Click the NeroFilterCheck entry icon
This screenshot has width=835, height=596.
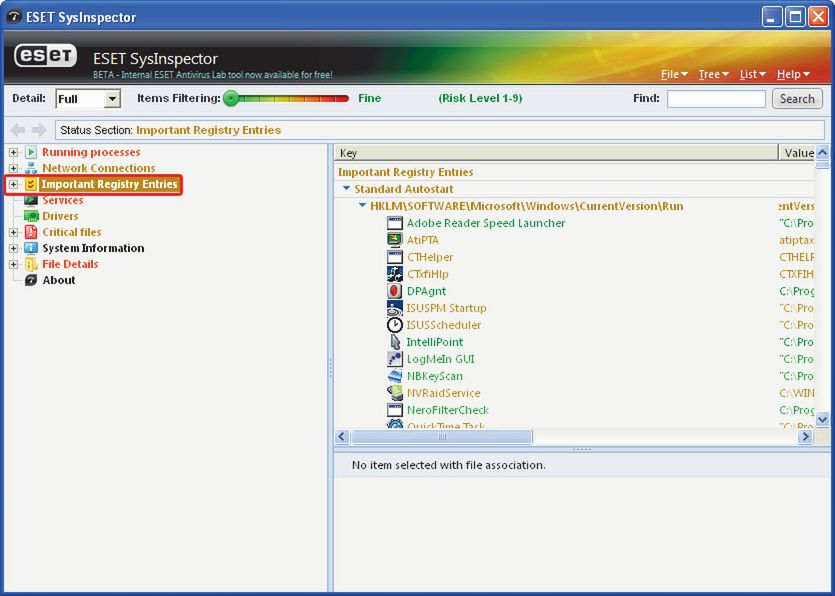[395, 410]
